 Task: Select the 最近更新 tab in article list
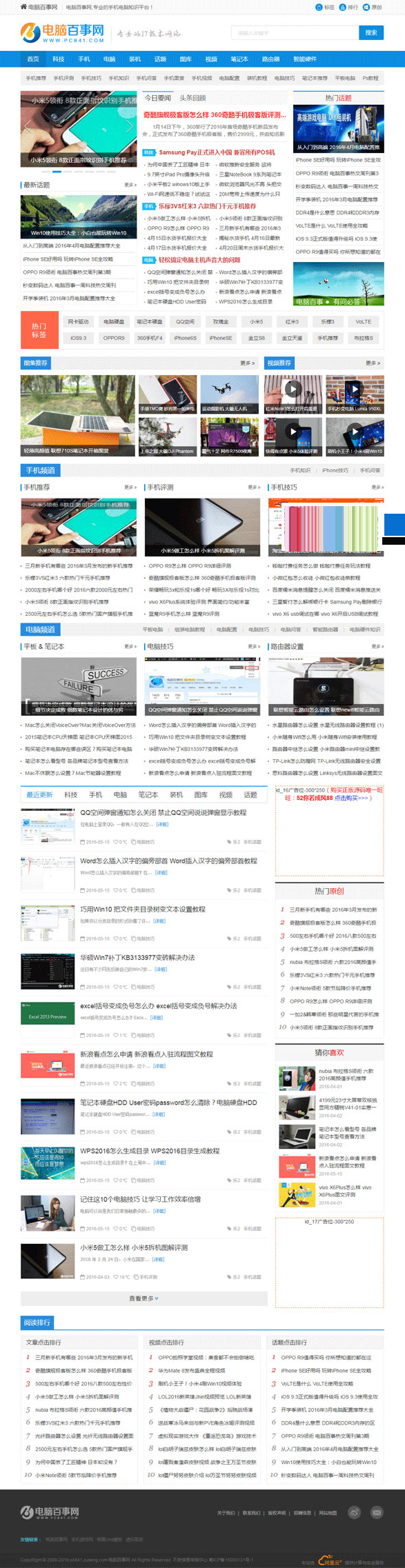(39, 795)
